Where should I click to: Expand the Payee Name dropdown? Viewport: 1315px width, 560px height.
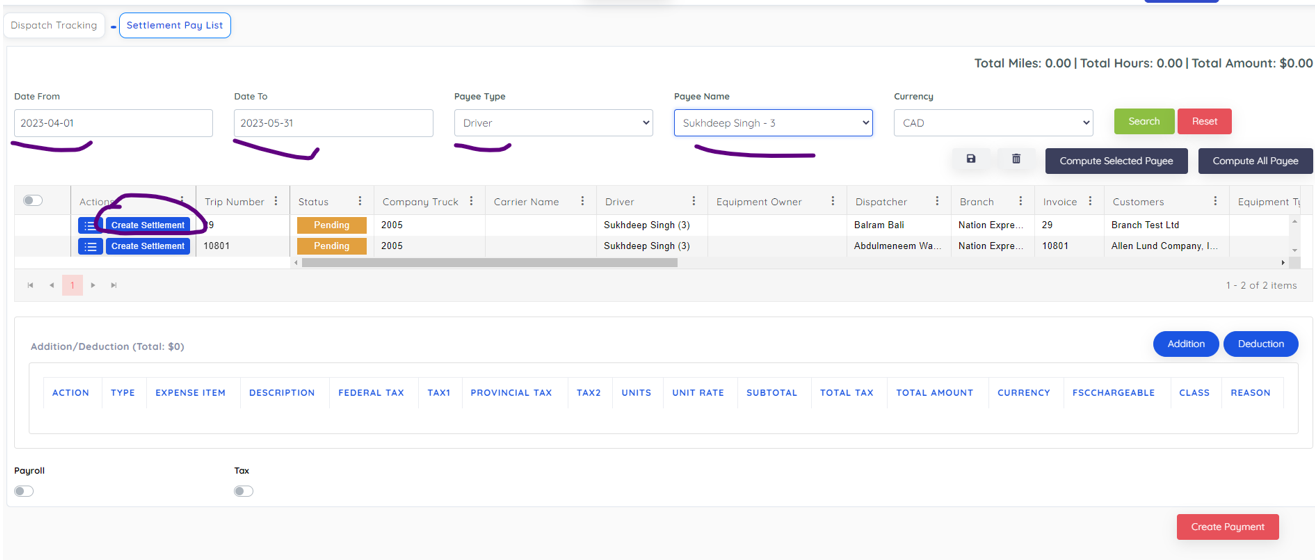[773, 123]
